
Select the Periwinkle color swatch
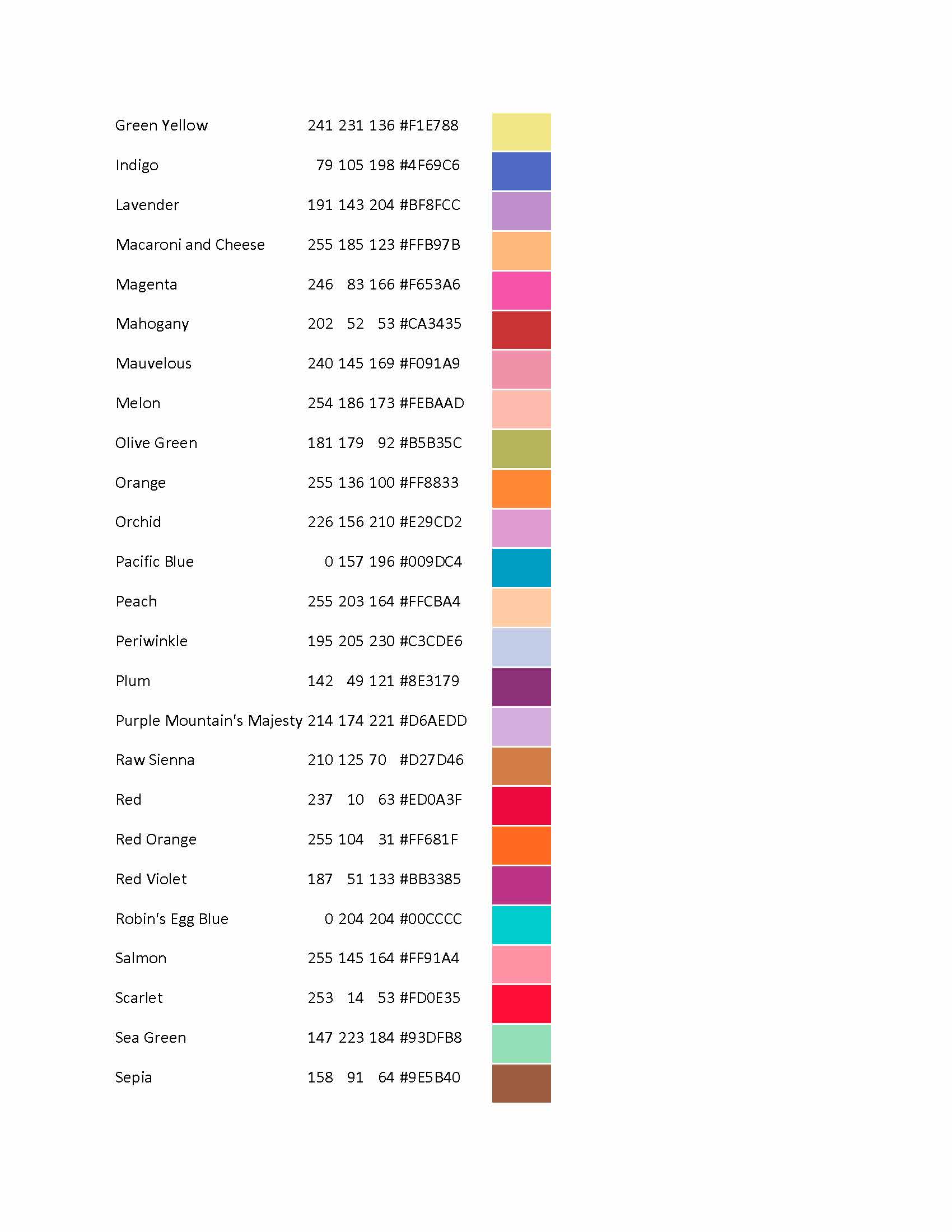tap(521, 647)
